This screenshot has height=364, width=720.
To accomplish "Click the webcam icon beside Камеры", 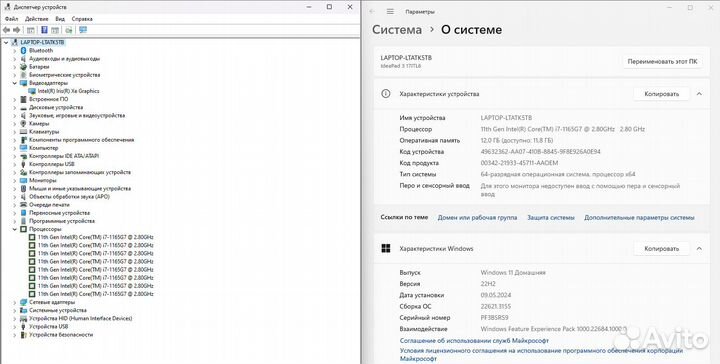I will click(x=23, y=123).
